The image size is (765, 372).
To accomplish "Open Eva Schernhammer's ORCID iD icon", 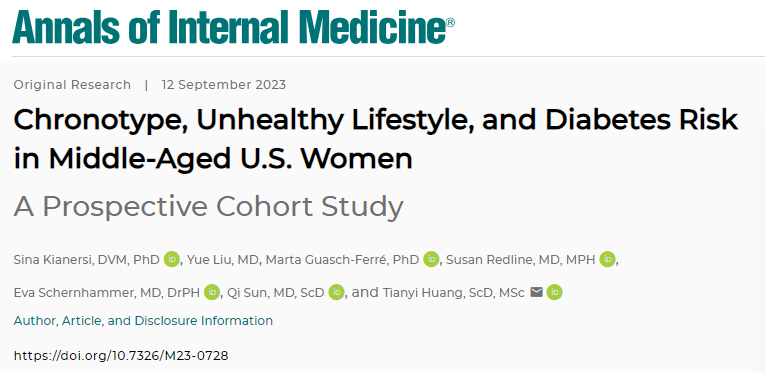I will coord(212,292).
